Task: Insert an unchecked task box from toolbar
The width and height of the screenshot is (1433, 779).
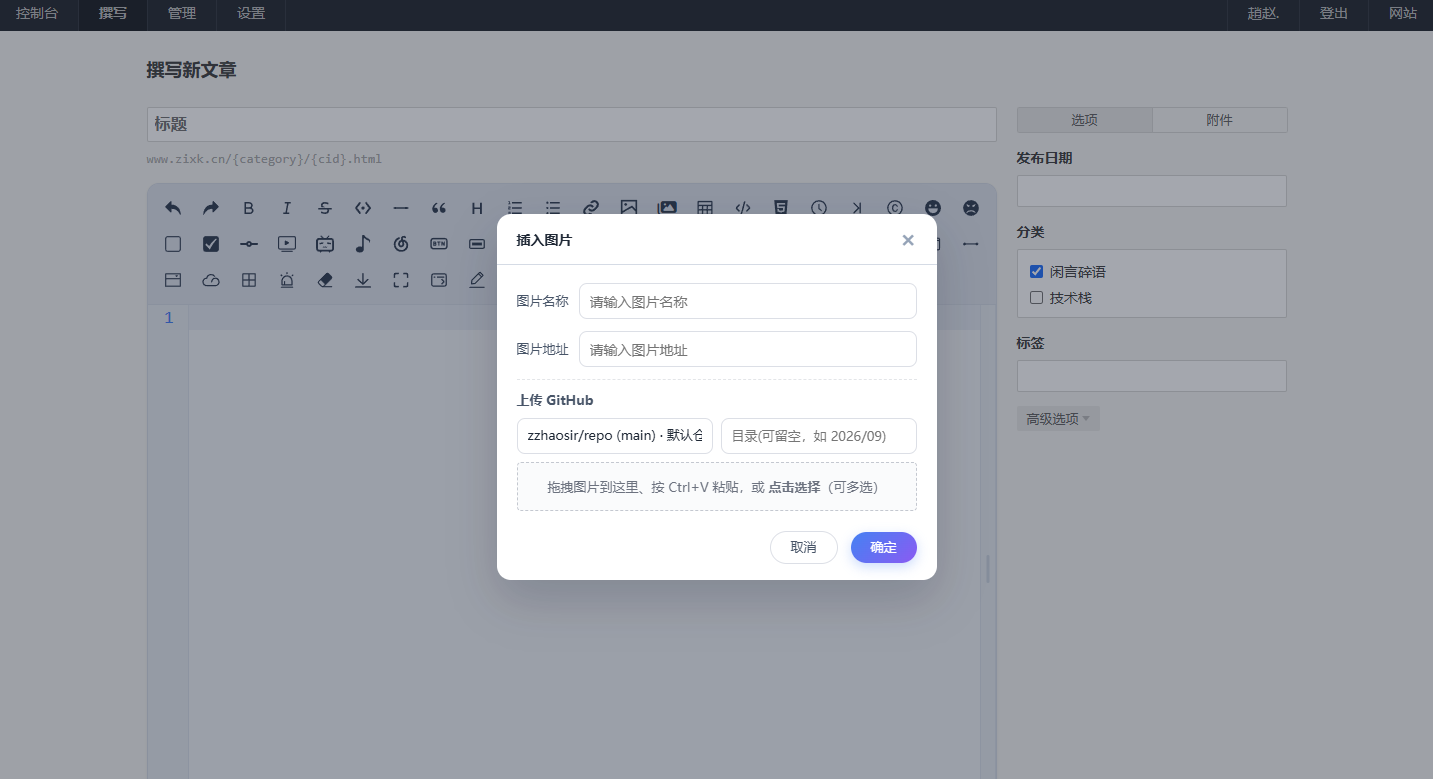Action: [173, 244]
